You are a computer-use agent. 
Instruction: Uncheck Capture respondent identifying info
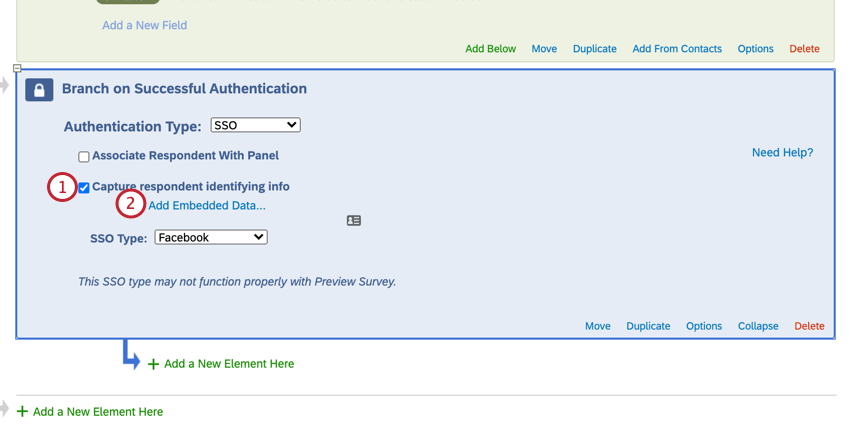[84, 187]
